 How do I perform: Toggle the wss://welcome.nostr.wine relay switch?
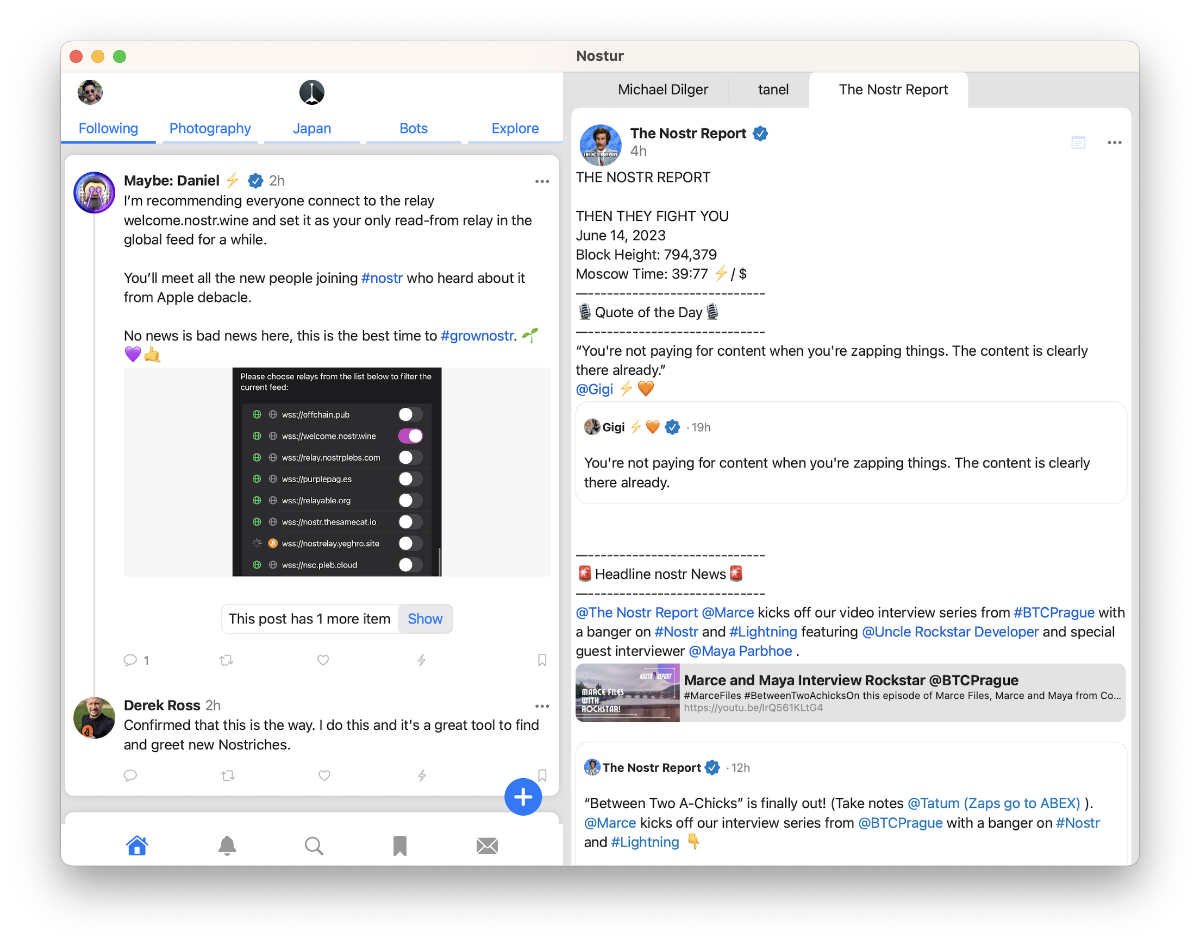point(410,436)
